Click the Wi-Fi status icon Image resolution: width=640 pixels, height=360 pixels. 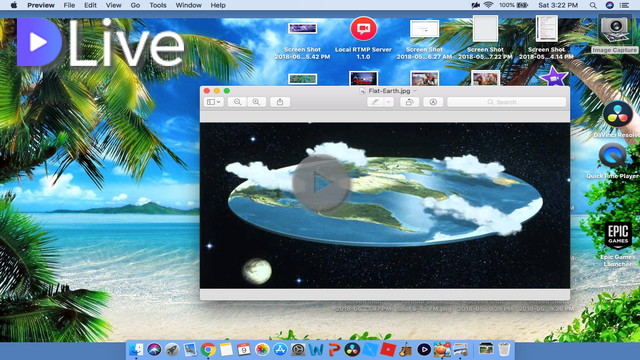point(488,5)
